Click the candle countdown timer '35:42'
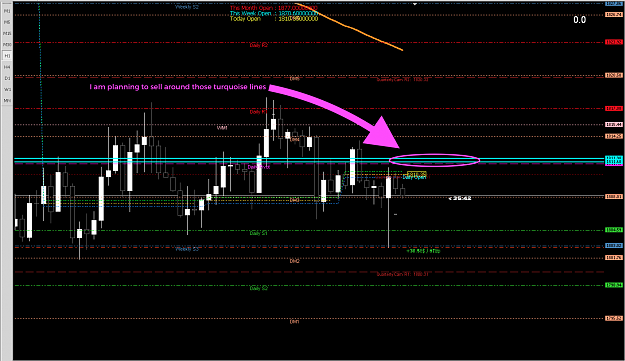 [460, 198]
